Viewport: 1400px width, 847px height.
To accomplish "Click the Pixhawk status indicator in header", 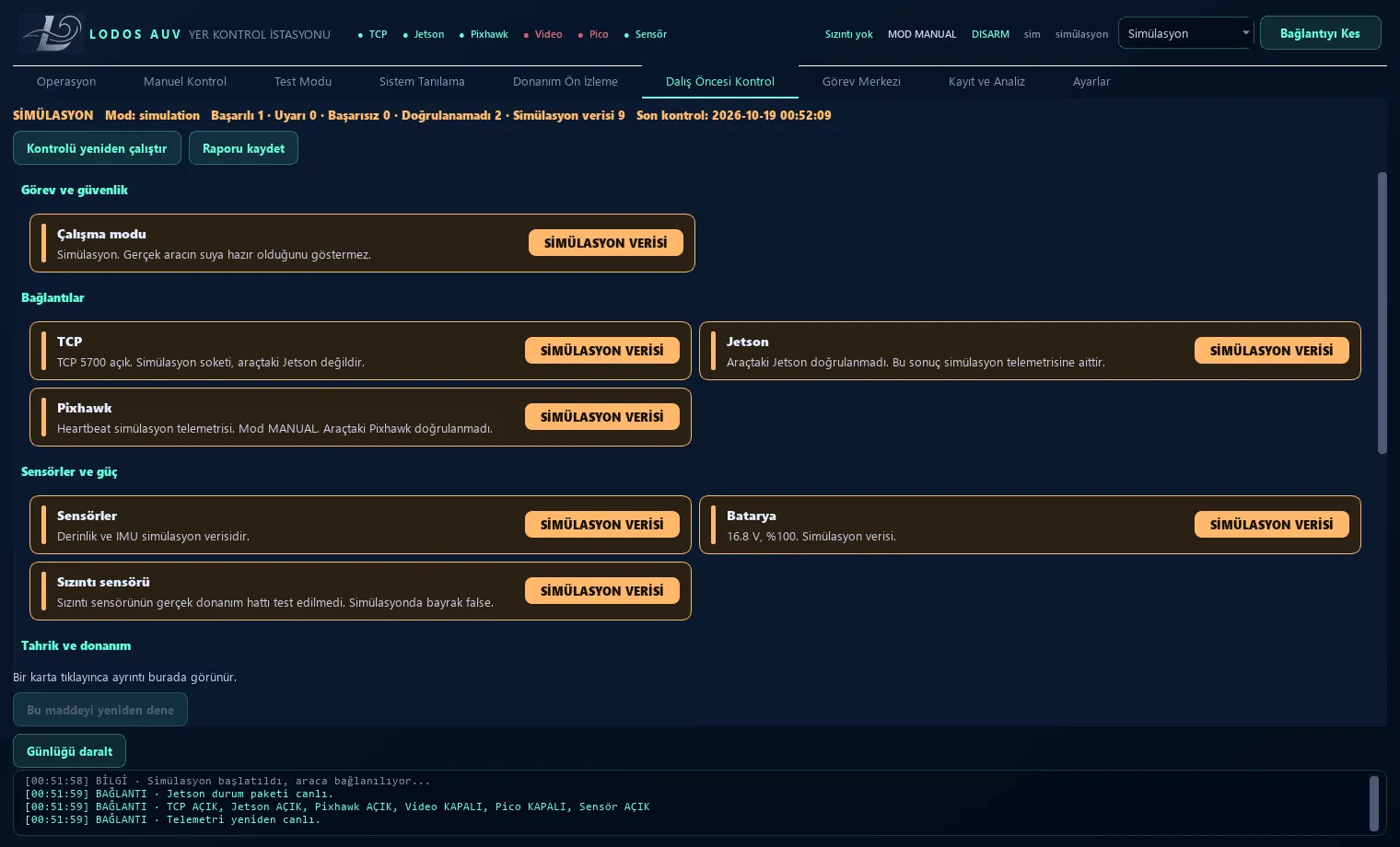I will (x=484, y=34).
